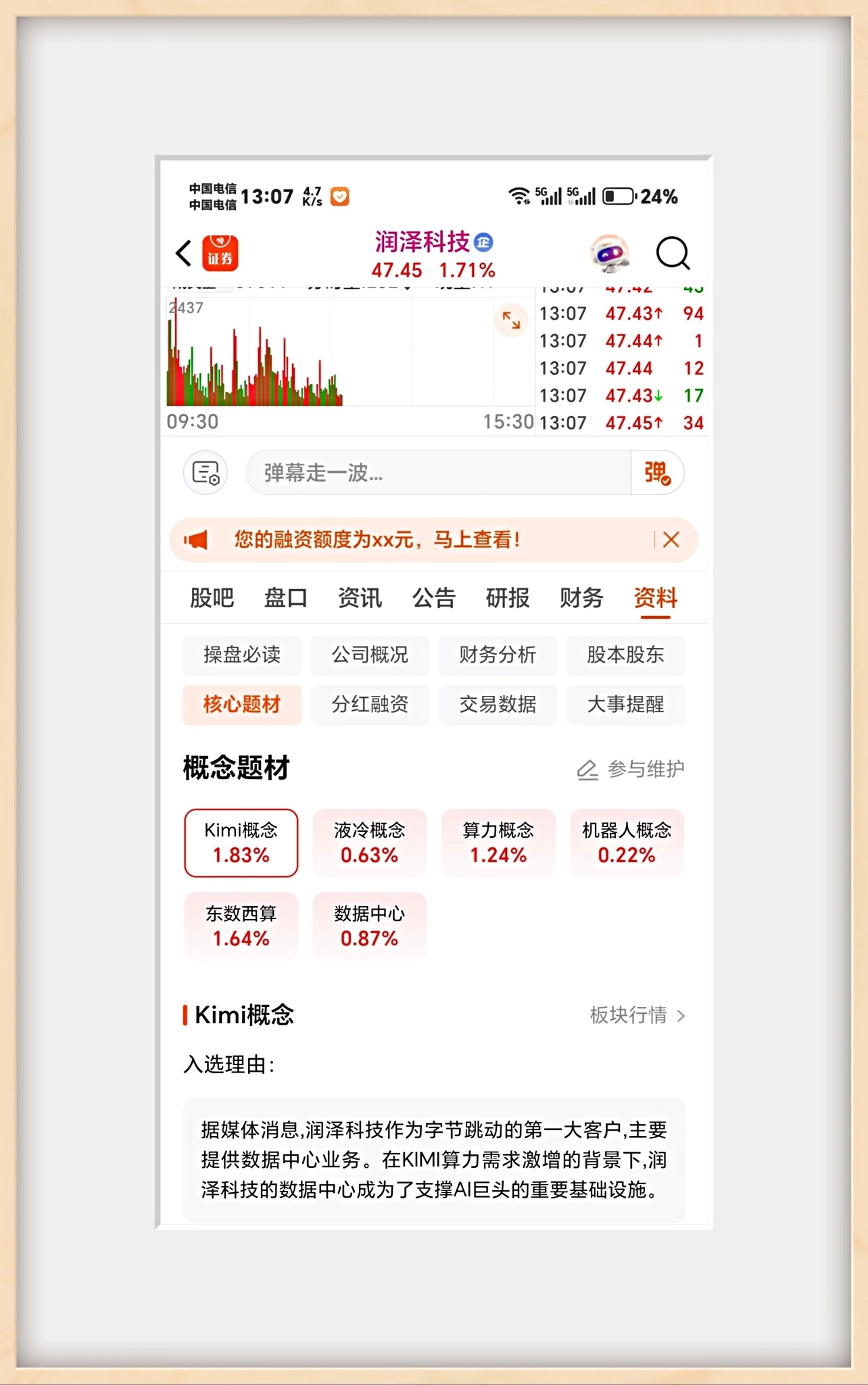This screenshot has width=868, height=1385.
Task: Open the margin financing quota banner
Action: (433, 540)
